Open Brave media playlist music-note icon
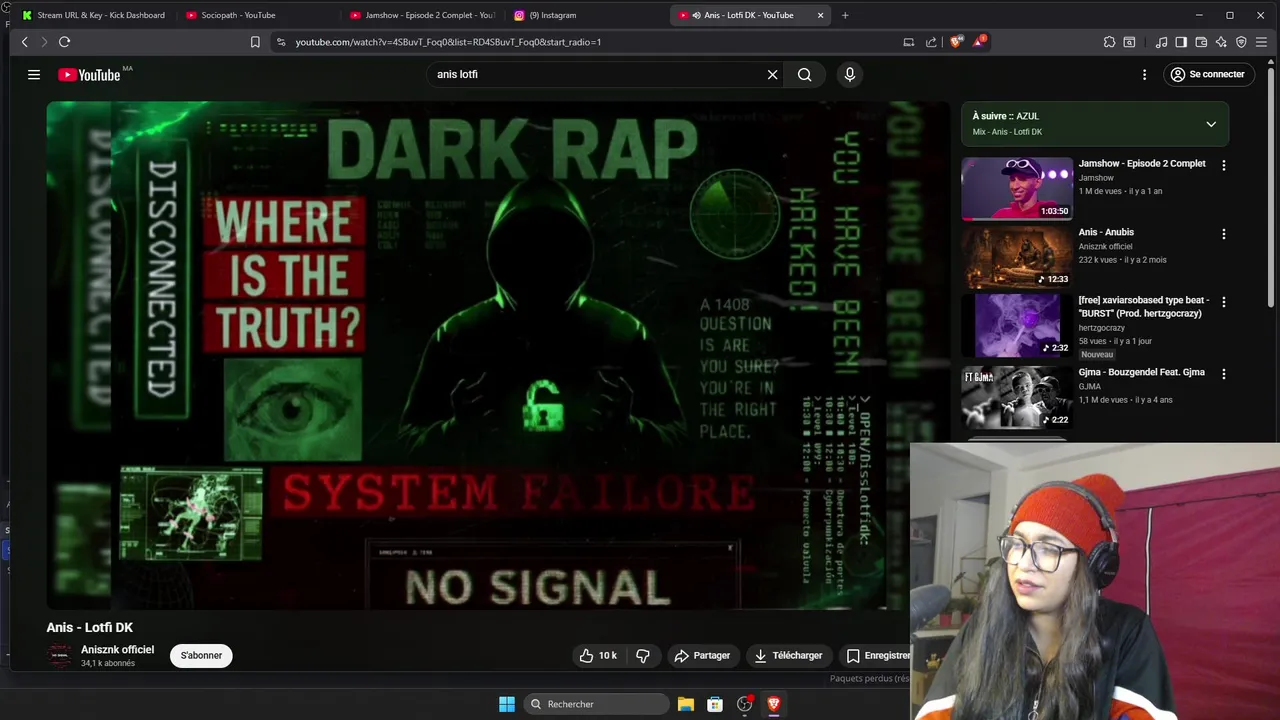Image resolution: width=1280 pixels, height=720 pixels. (x=1161, y=42)
